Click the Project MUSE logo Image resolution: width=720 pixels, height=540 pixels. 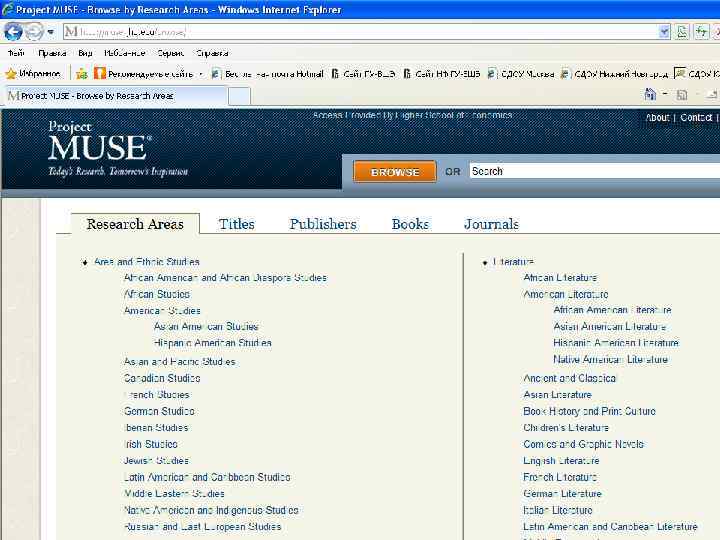(x=118, y=149)
